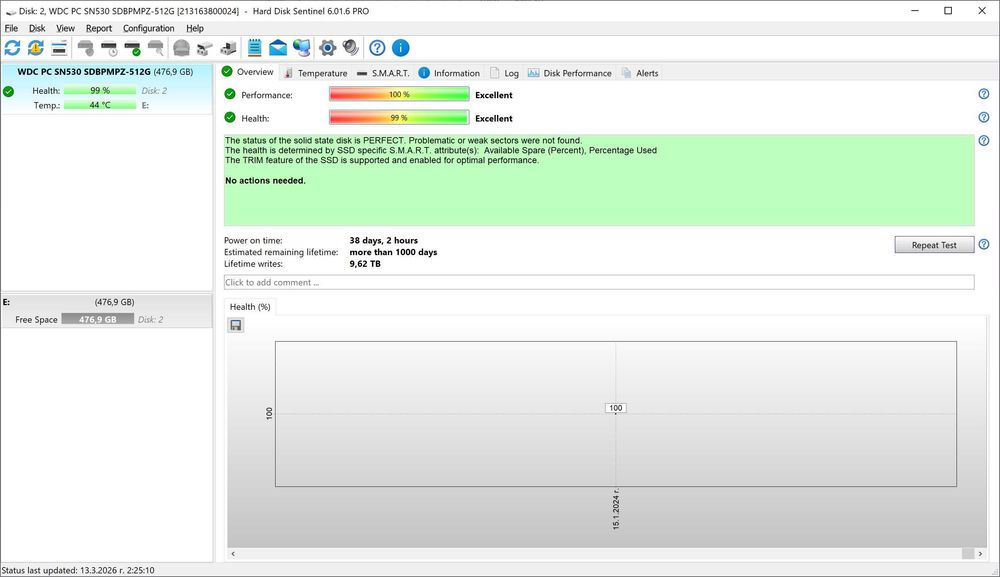Open the Disk menu
1000x577 pixels.
(x=37, y=28)
